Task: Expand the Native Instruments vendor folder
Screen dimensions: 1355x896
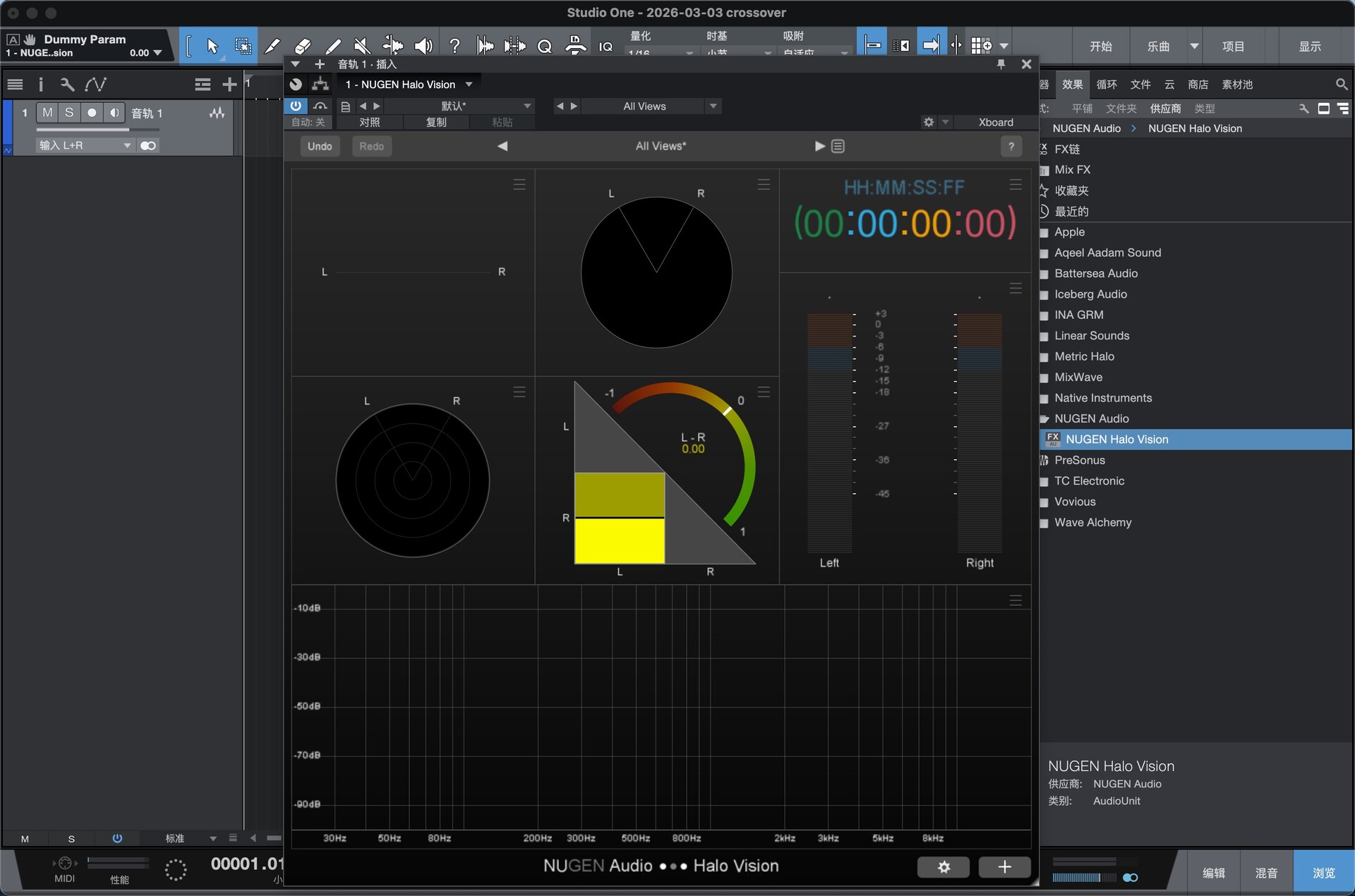Action: (1102, 398)
